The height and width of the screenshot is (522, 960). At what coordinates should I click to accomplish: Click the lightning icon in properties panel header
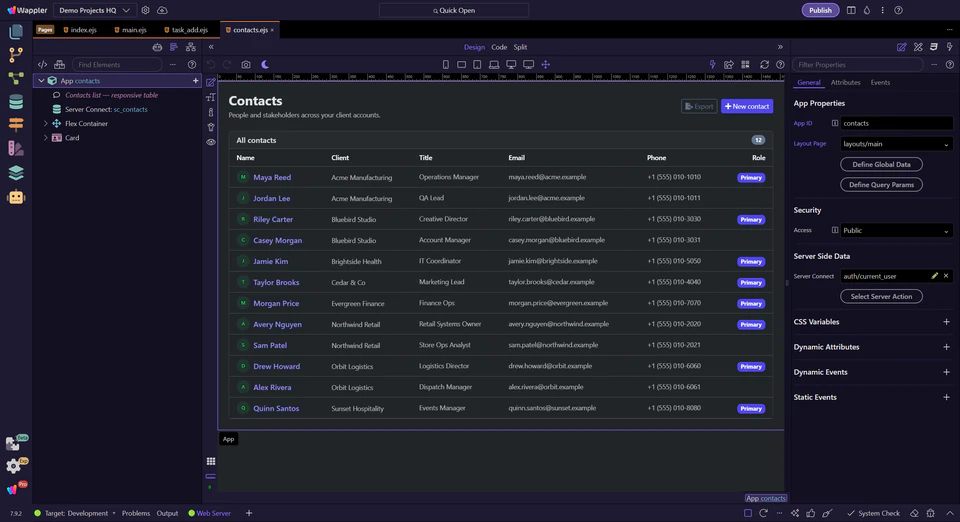click(950, 47)
